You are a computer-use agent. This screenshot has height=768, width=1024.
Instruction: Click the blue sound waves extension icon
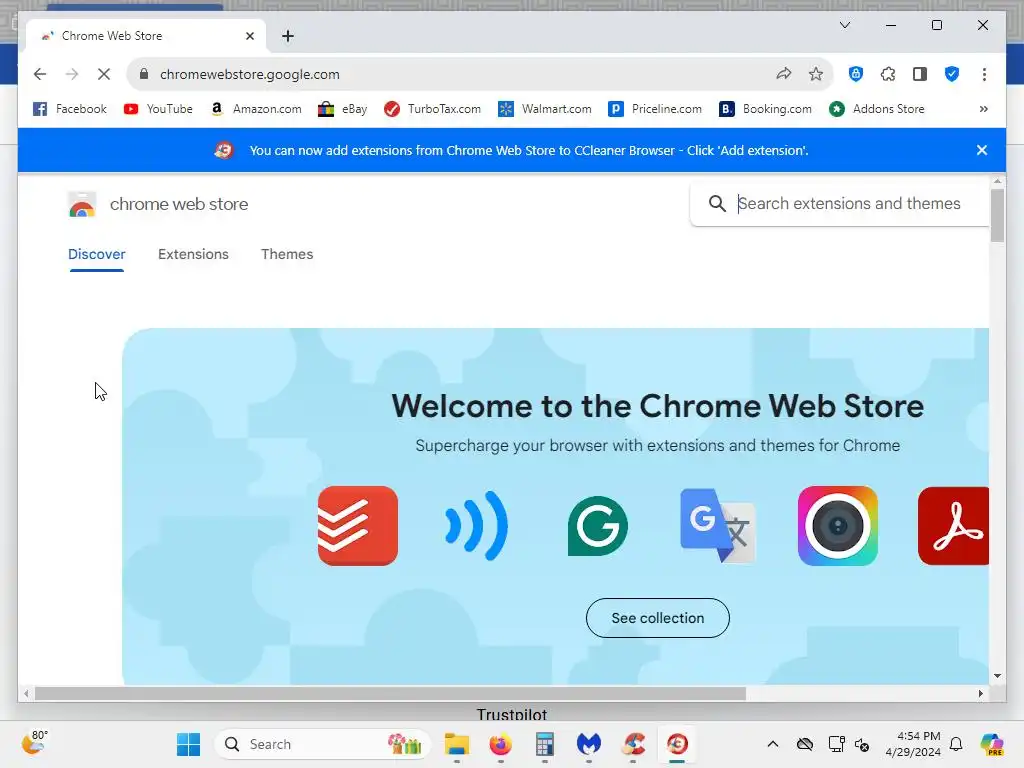coord(477,526)
